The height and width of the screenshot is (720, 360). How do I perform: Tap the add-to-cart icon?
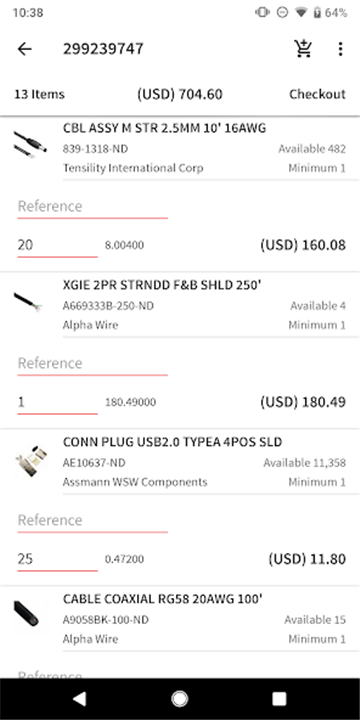coord(303,49)
